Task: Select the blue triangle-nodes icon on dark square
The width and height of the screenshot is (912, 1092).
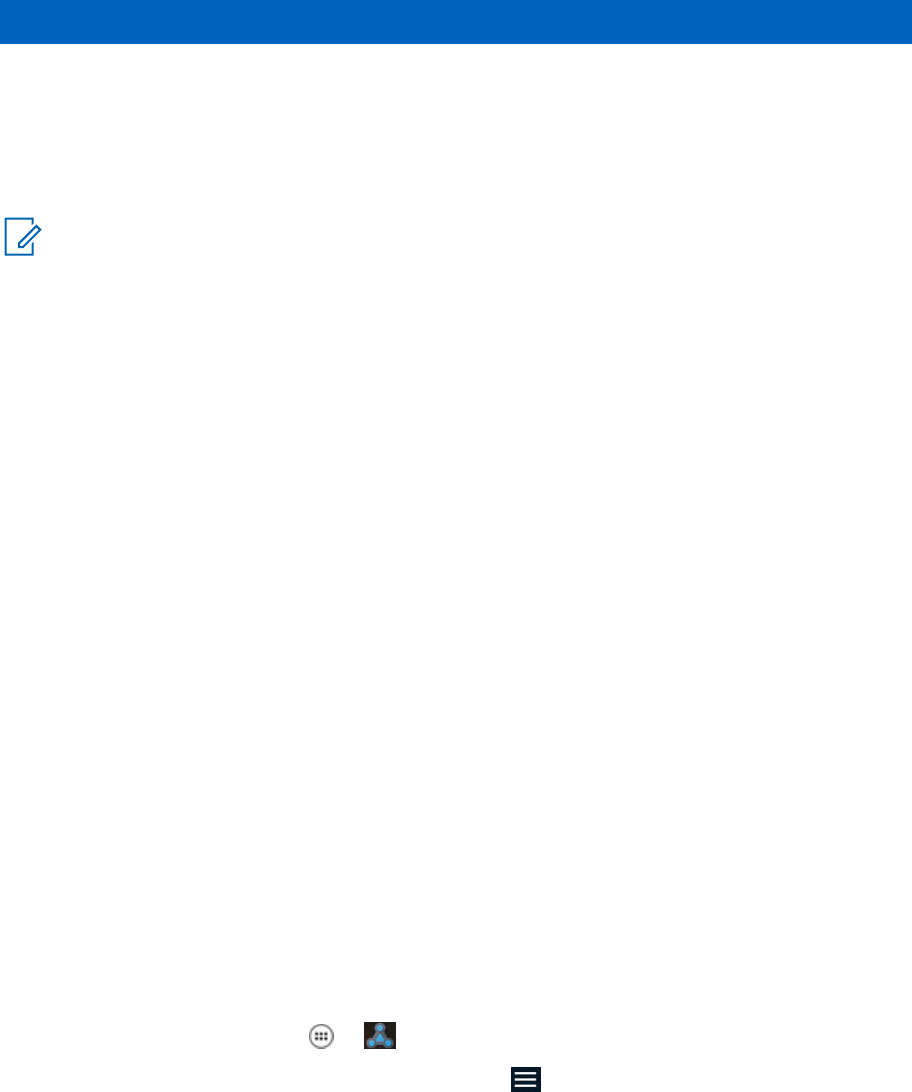Action: pyautogui.click(x=380, y=1036)
